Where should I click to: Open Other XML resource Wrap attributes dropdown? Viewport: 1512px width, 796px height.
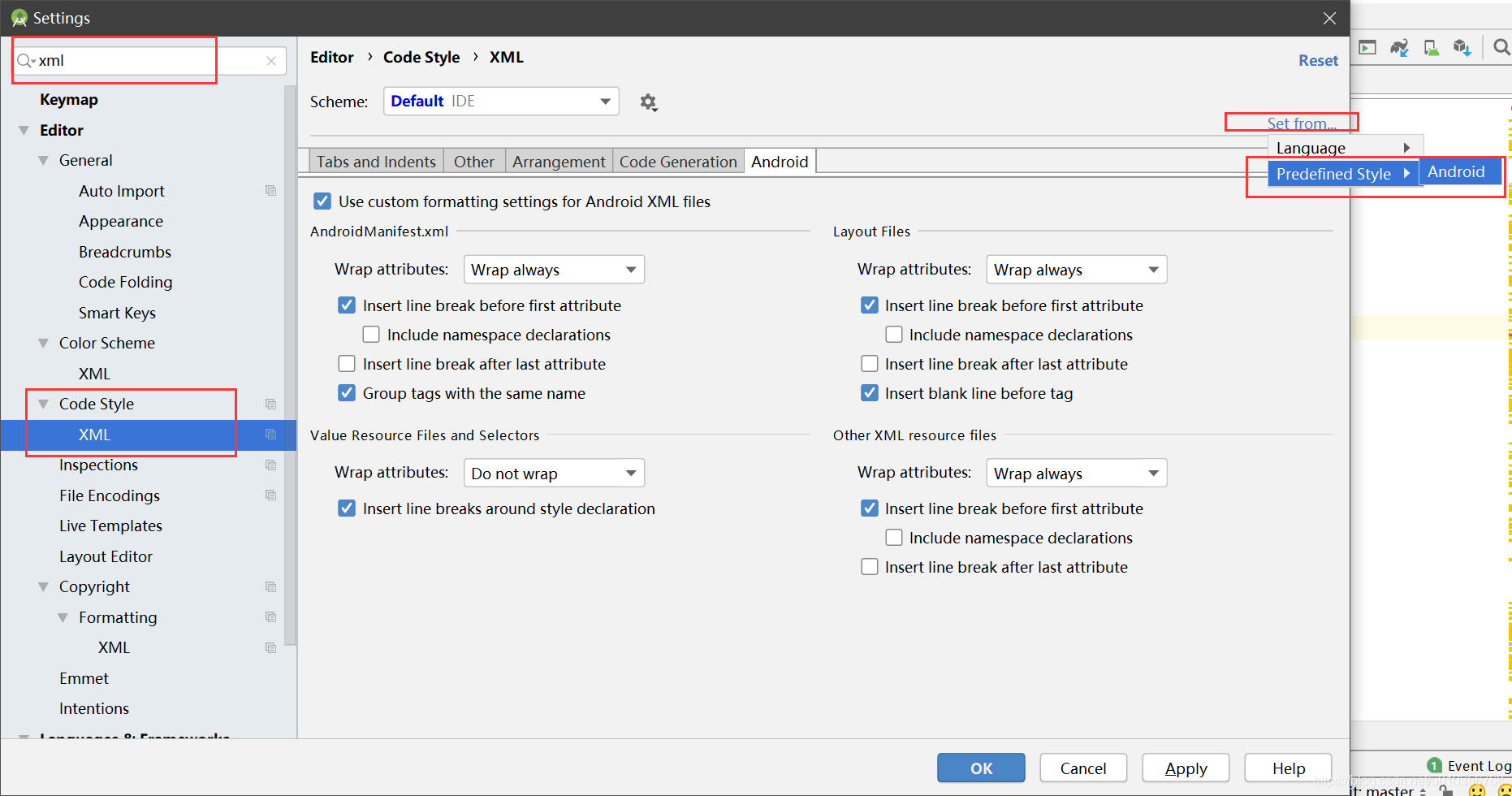click(x=1077, y=474)
